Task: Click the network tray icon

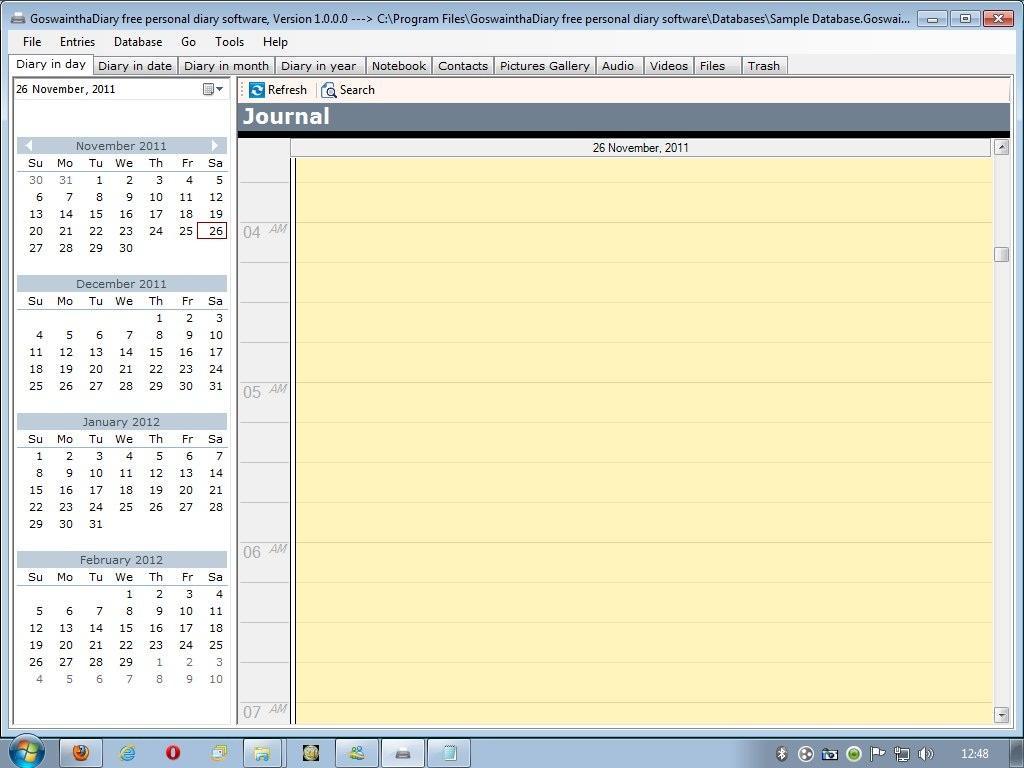Action: pos(902,754)
